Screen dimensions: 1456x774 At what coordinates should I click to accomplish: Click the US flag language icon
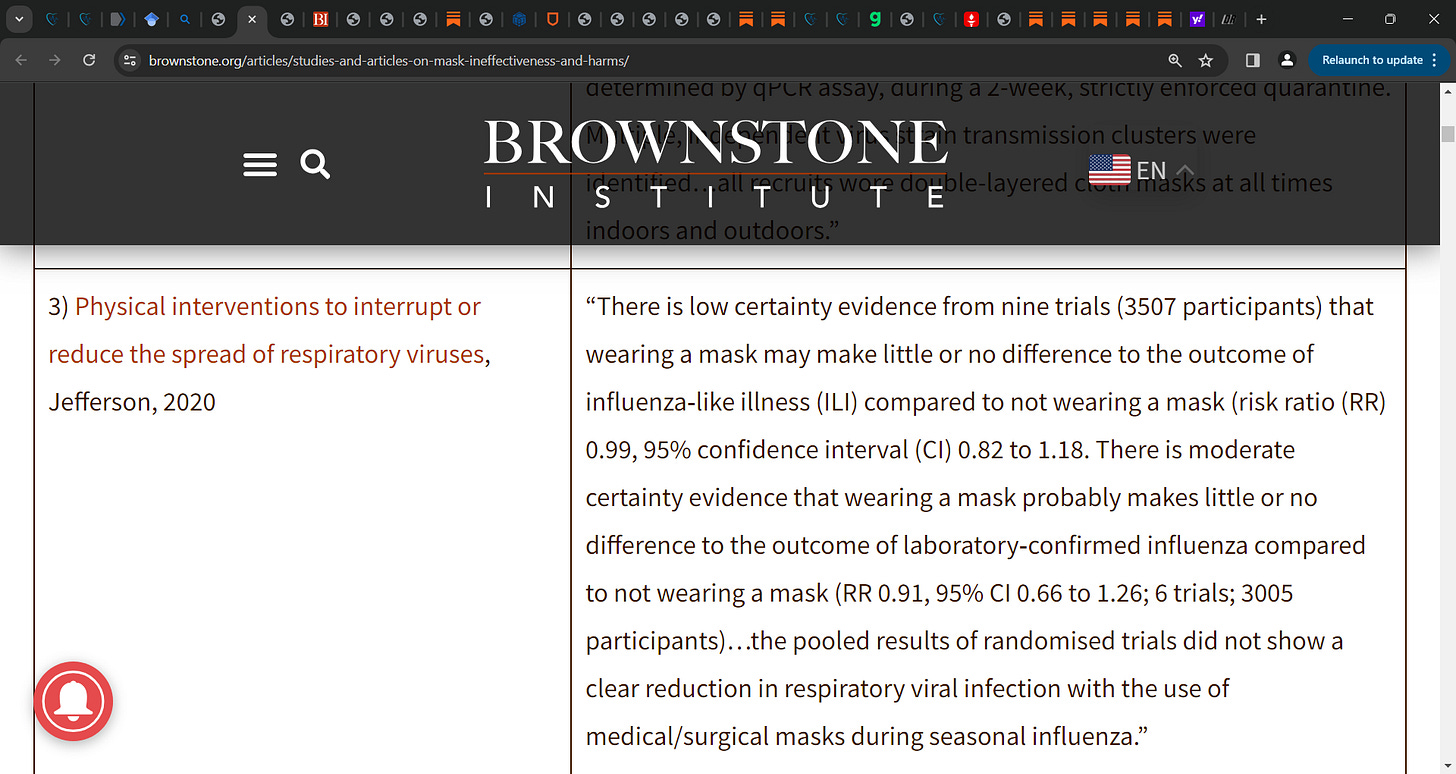pos(1109,170)
